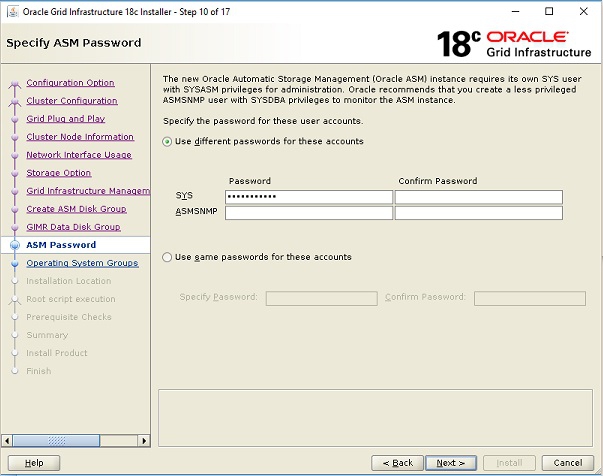Jump to the Storage Option step
Viewport: 603px width, 476px height.
click(x=59, y=173)
